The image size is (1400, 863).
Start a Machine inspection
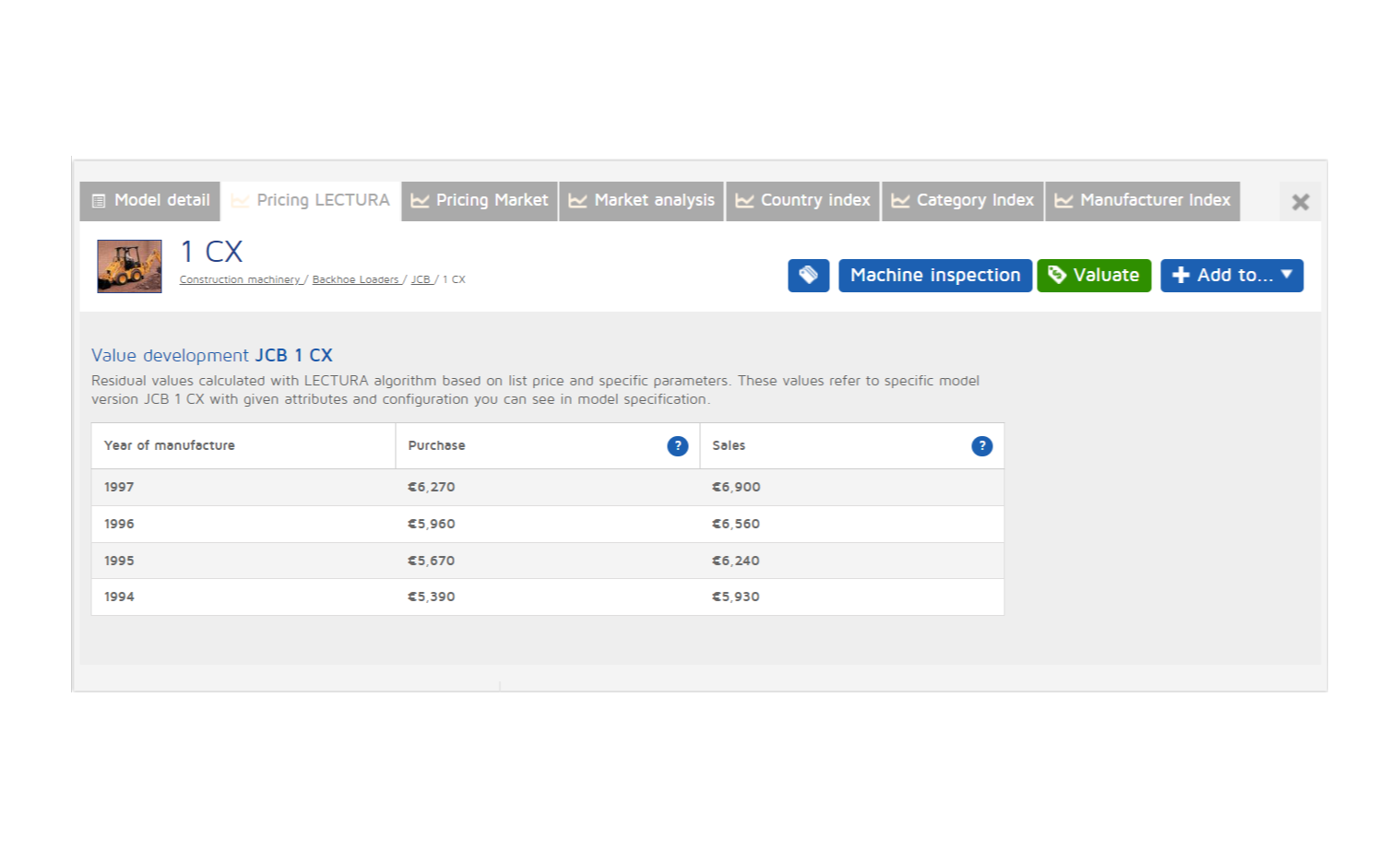935,276
